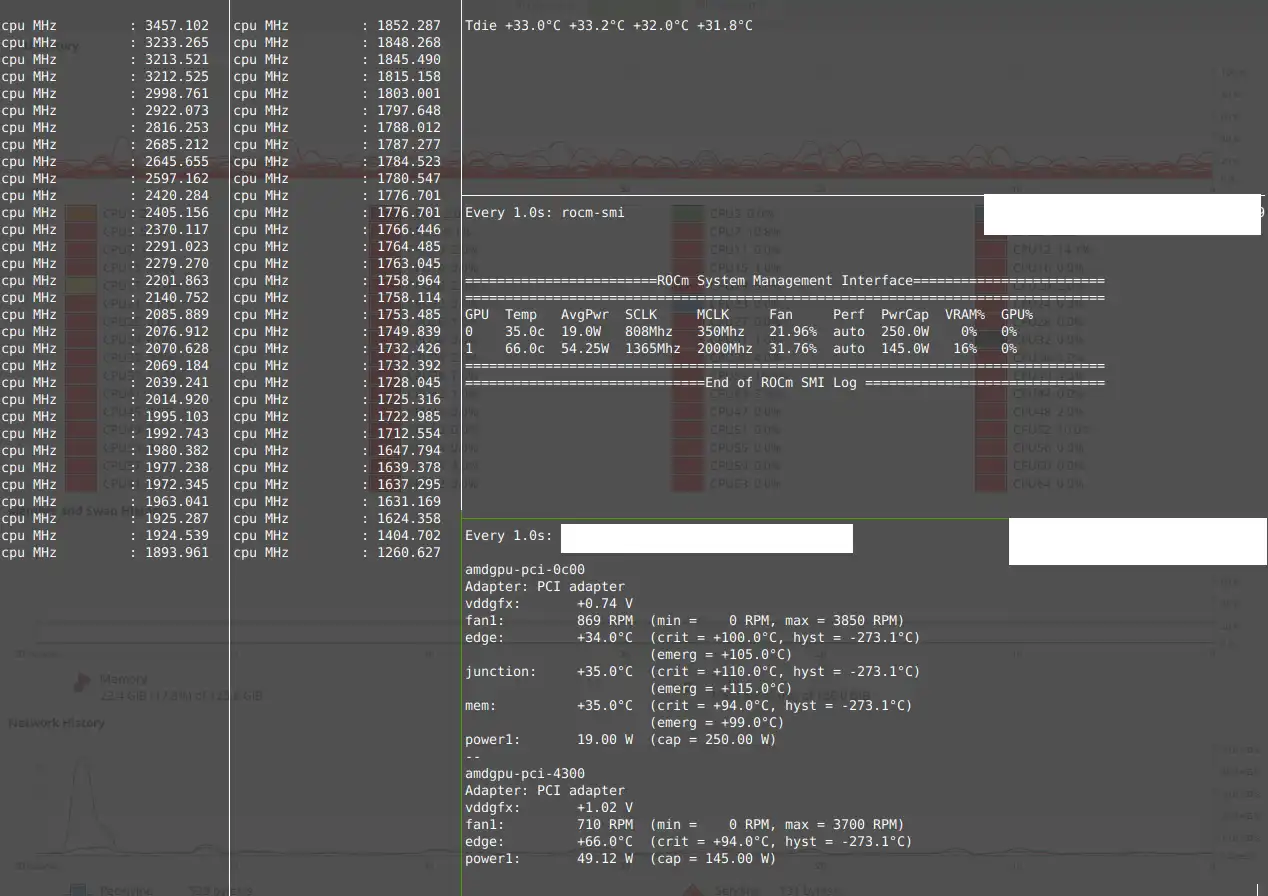Click the voltage reading '+0.74 V'
The image size is (1268, 896).
click(x=605, y=603)
